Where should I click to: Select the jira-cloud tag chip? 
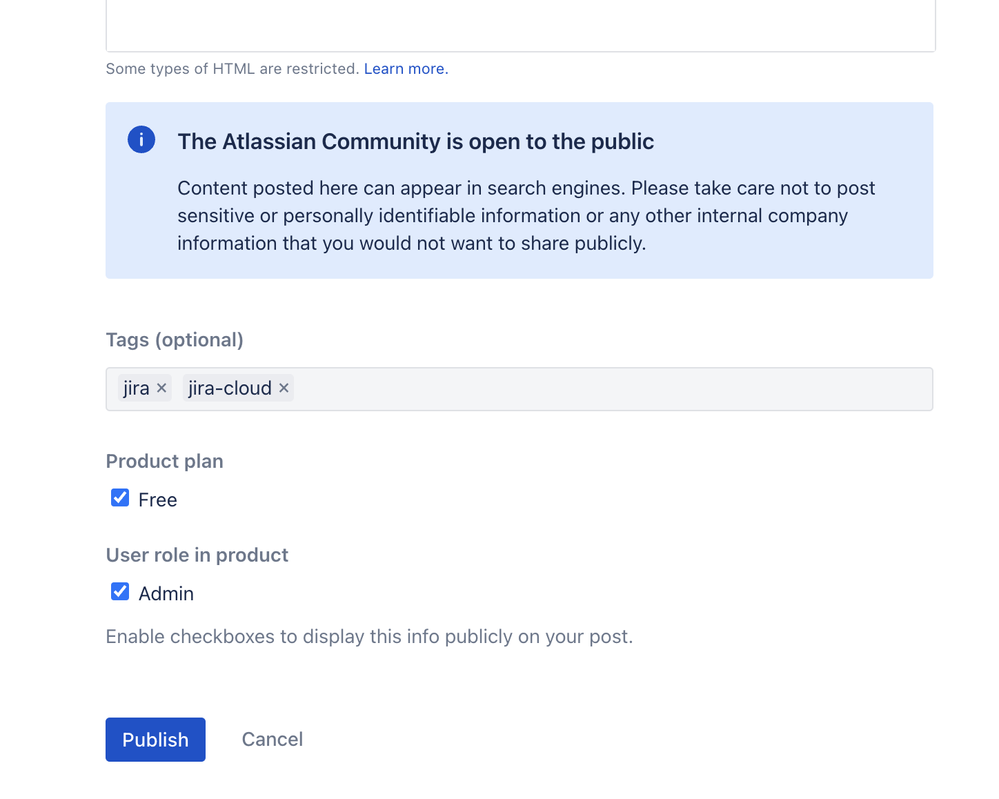pyautogui.click(x=230, y=388)
